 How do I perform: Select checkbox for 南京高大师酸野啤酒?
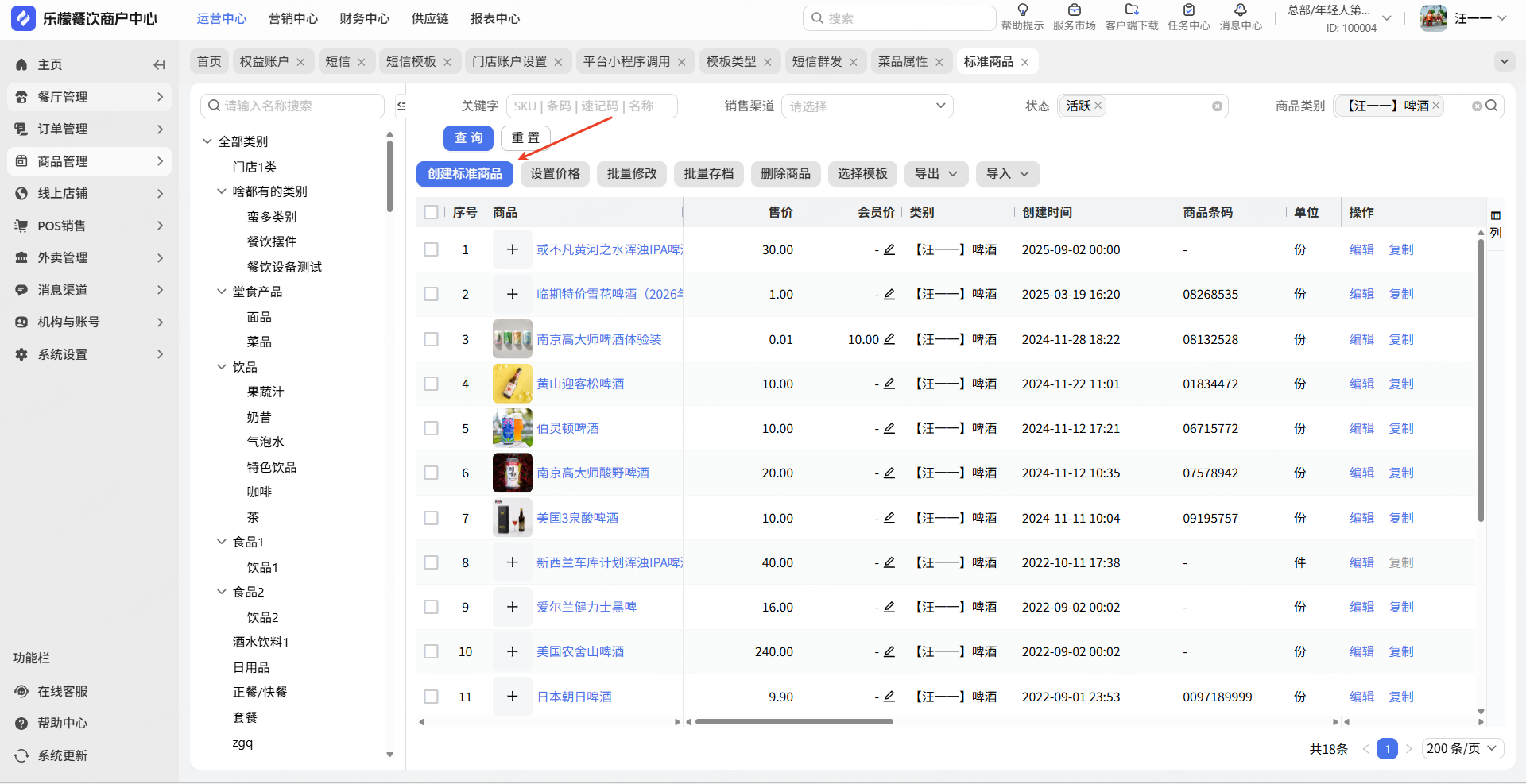click(x=432, y=473)
